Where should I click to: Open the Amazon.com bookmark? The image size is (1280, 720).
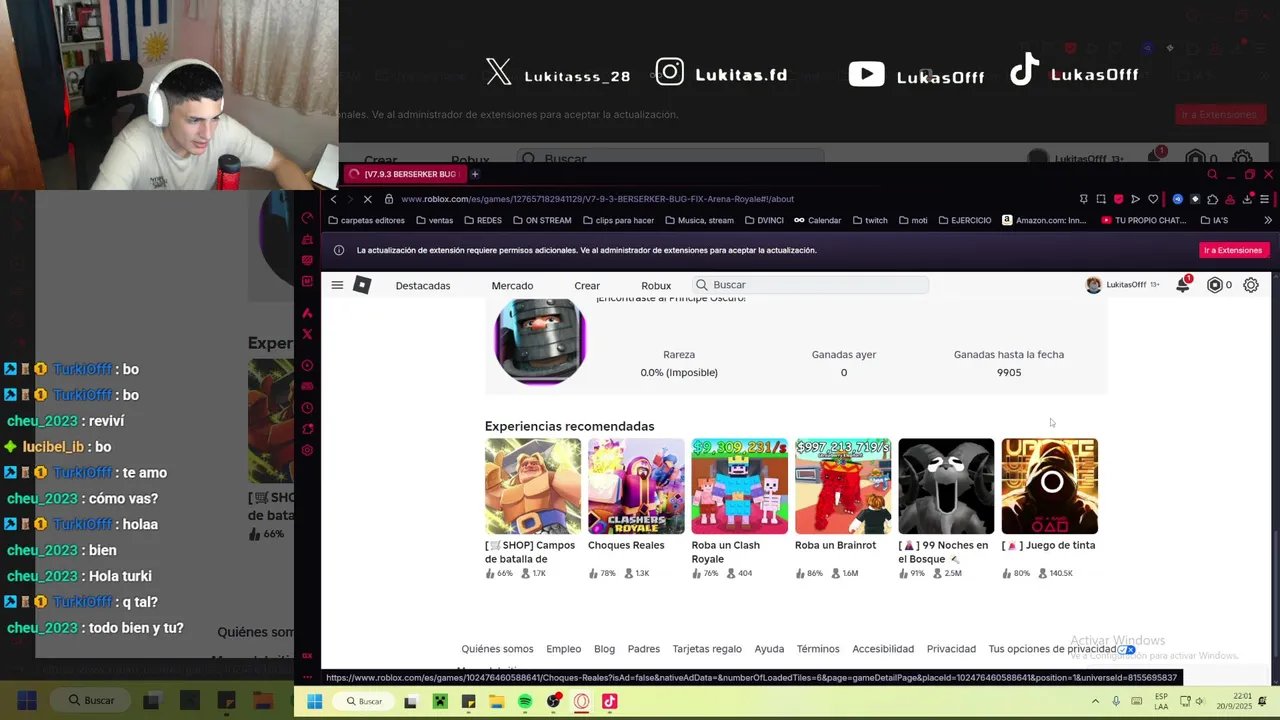(x=1044, y=221)
